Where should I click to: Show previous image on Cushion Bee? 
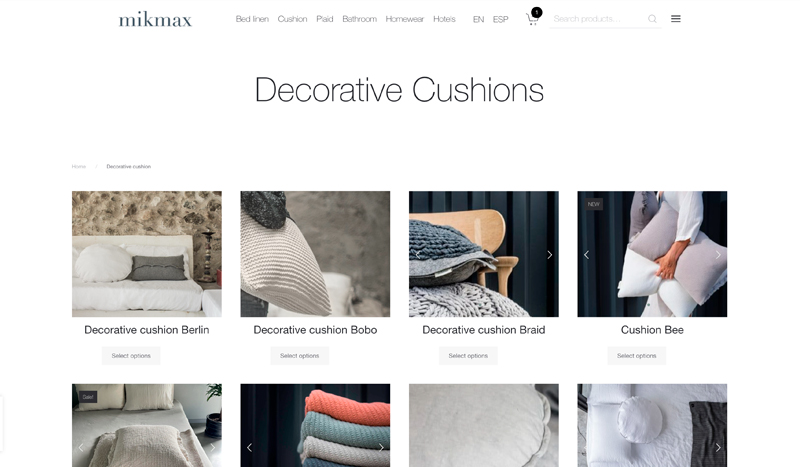586,255
